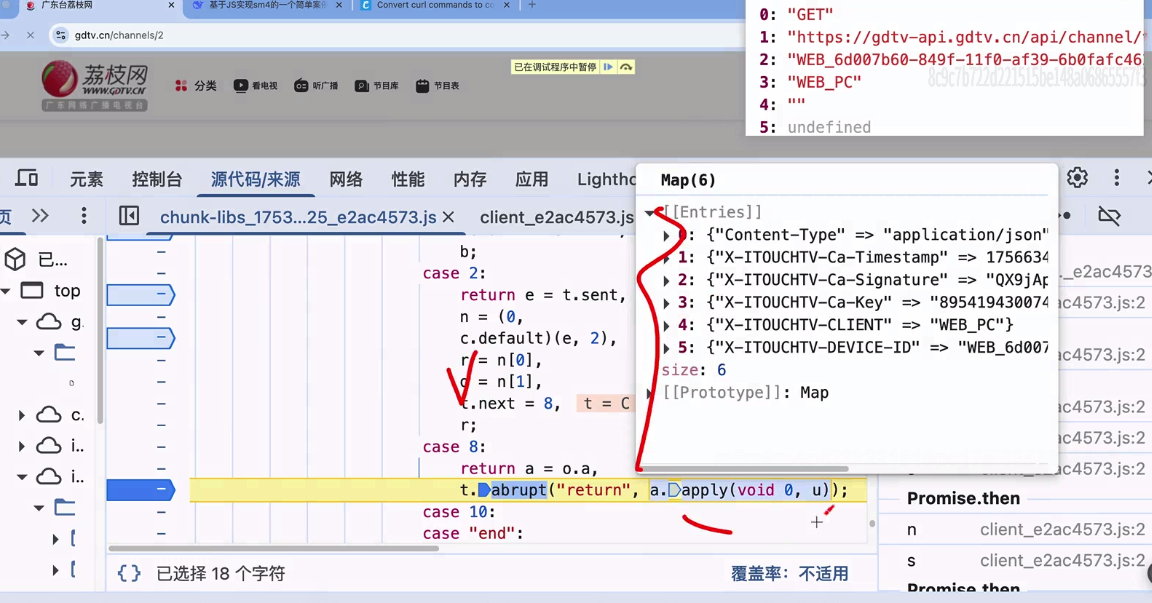
Task: Toggle breakpoint on t.abrupt return line
Action: (140, 490)
